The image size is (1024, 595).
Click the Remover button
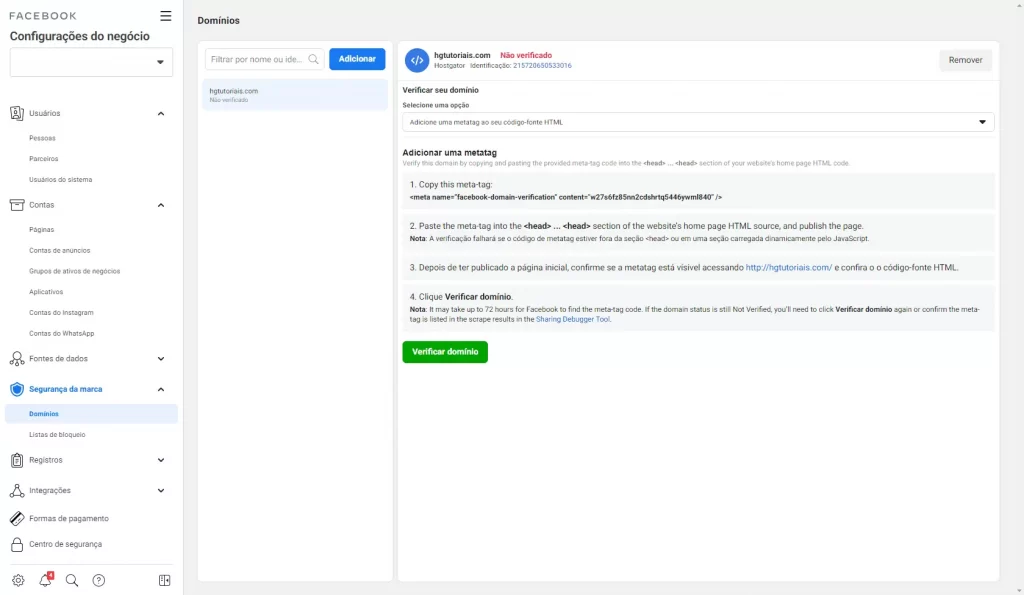click(965, 60)
